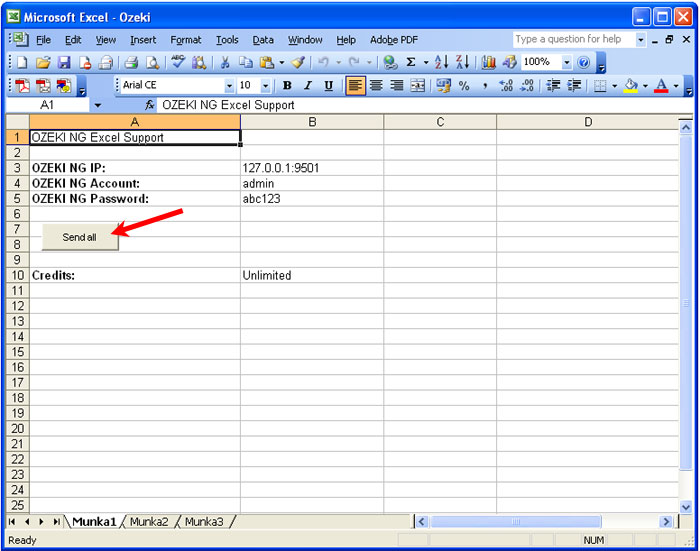Apply Percent style icon

click(464, 86)
